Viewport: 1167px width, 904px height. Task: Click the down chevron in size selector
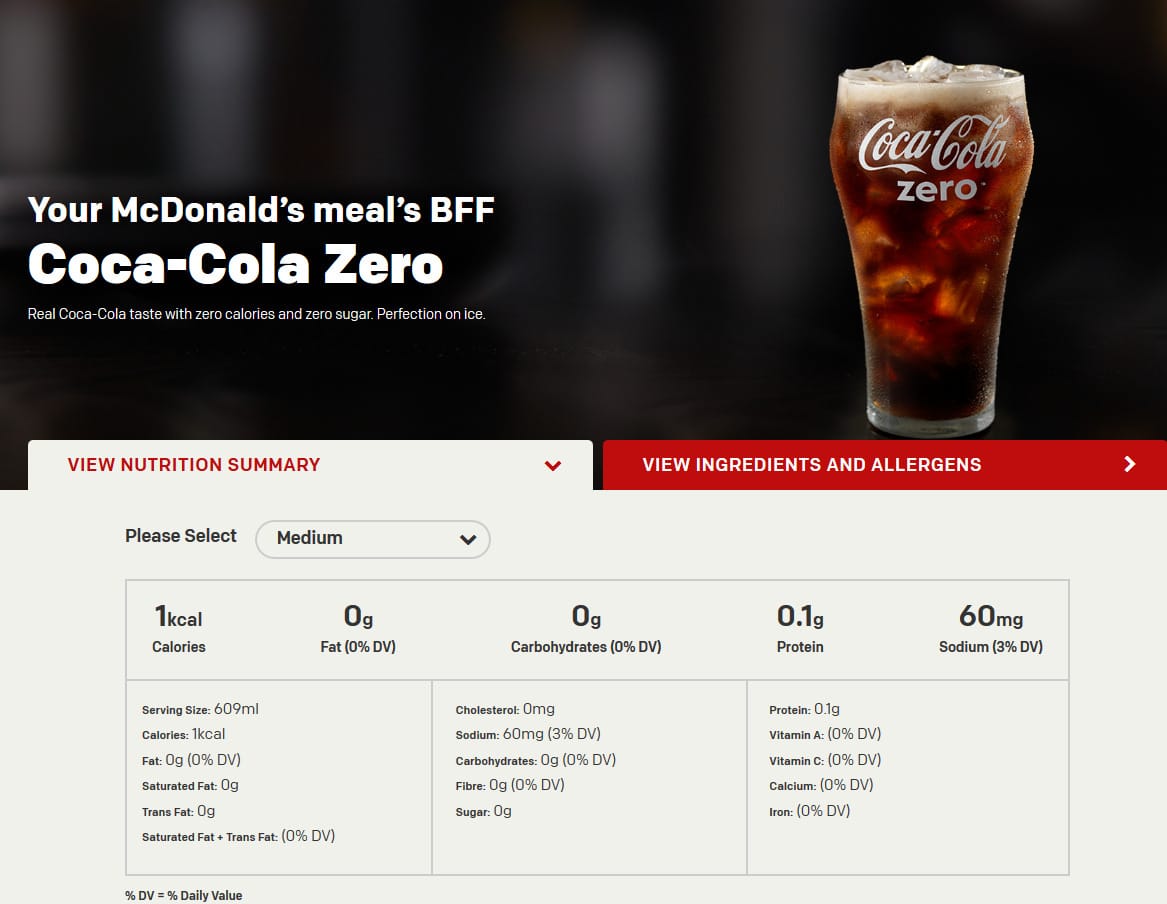(x=467, y=539)
